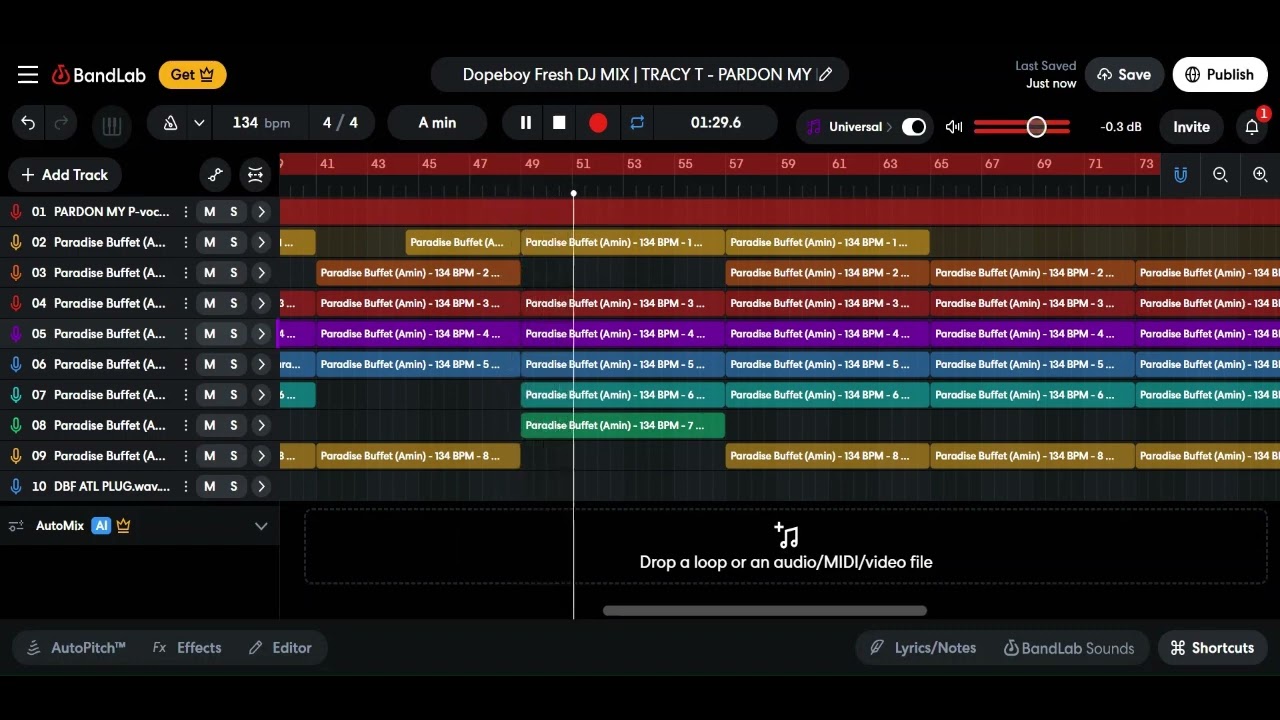Click bar 57 on the ruler
The image size is (1280, 720).
pos(736,164)
